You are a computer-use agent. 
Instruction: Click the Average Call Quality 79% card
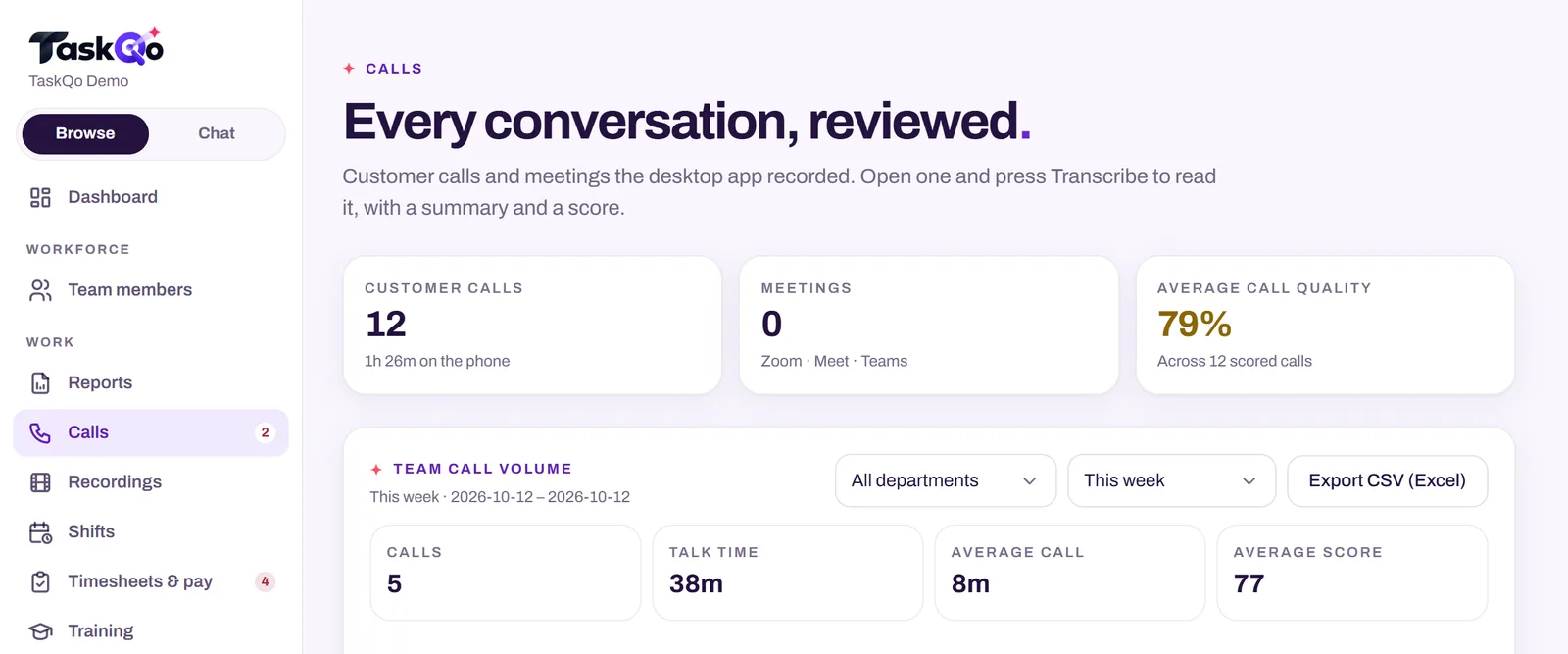[1325, 326]
